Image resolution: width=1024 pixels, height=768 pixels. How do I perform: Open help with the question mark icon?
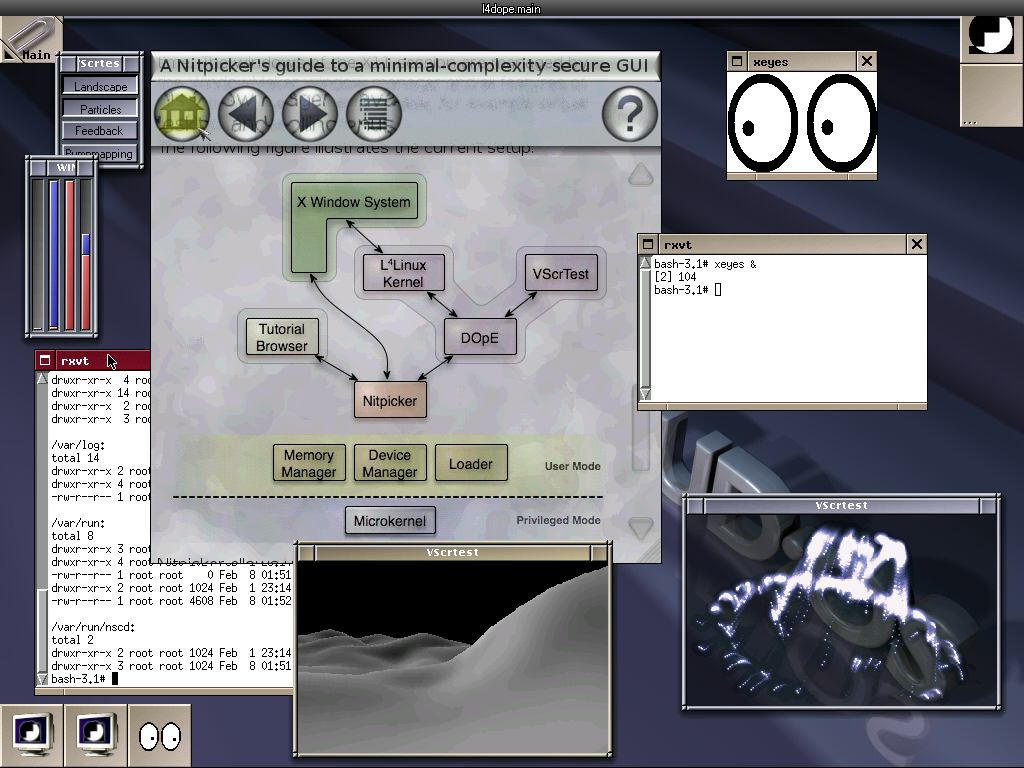click(x=630, y=115)
